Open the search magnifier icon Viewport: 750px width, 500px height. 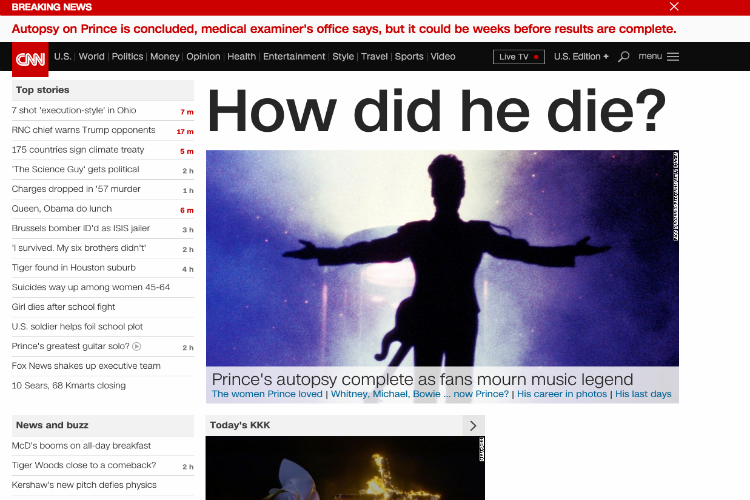[624, 57]
